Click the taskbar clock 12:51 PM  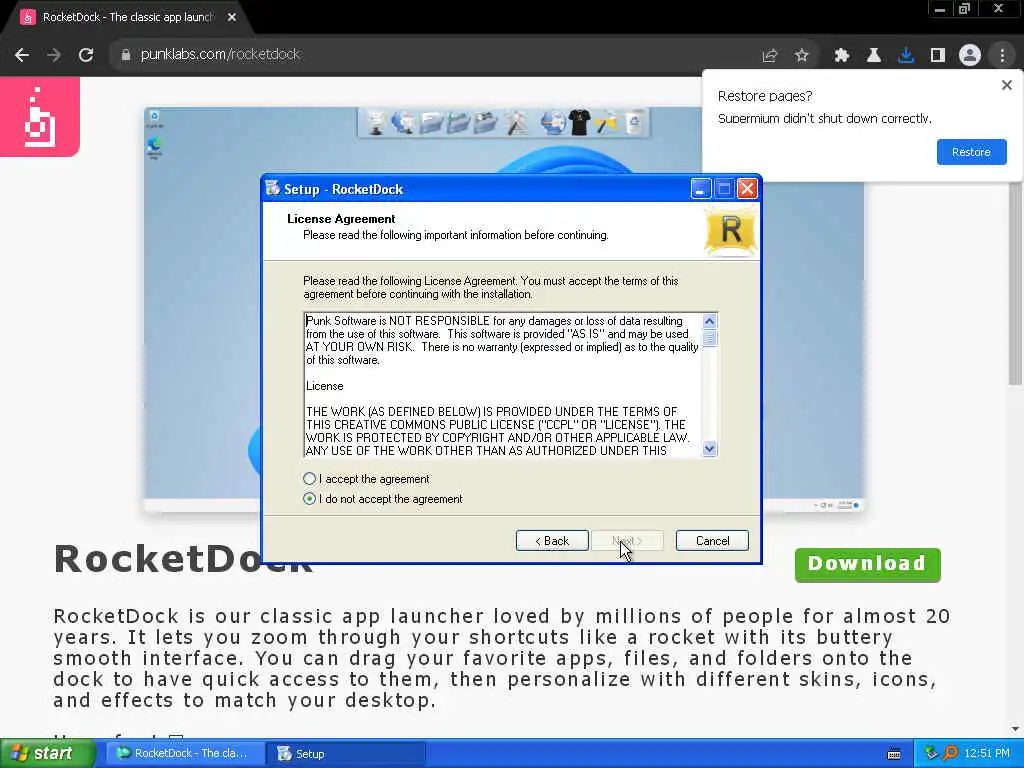tap(987, 754)
